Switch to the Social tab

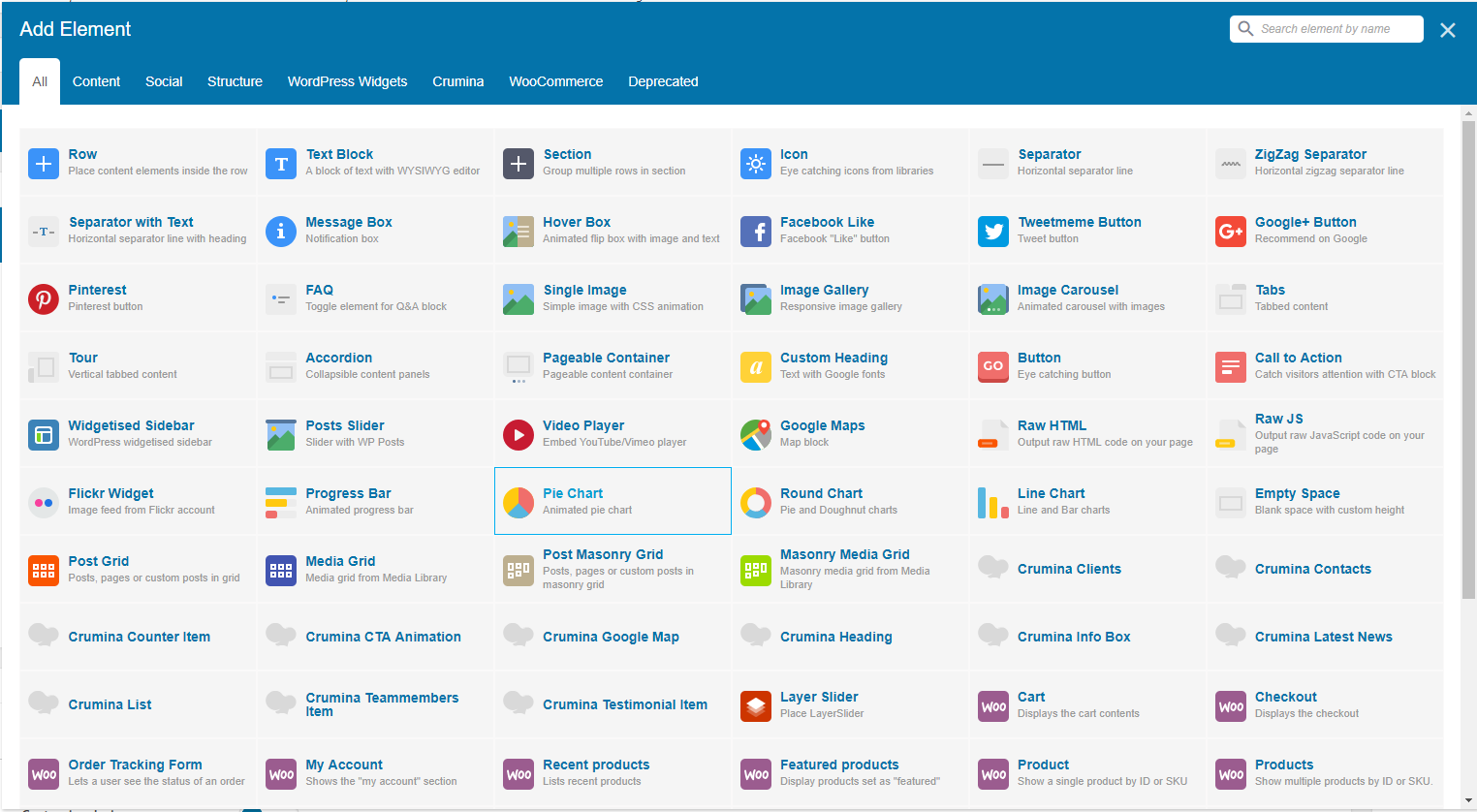[x=164, y=81]
